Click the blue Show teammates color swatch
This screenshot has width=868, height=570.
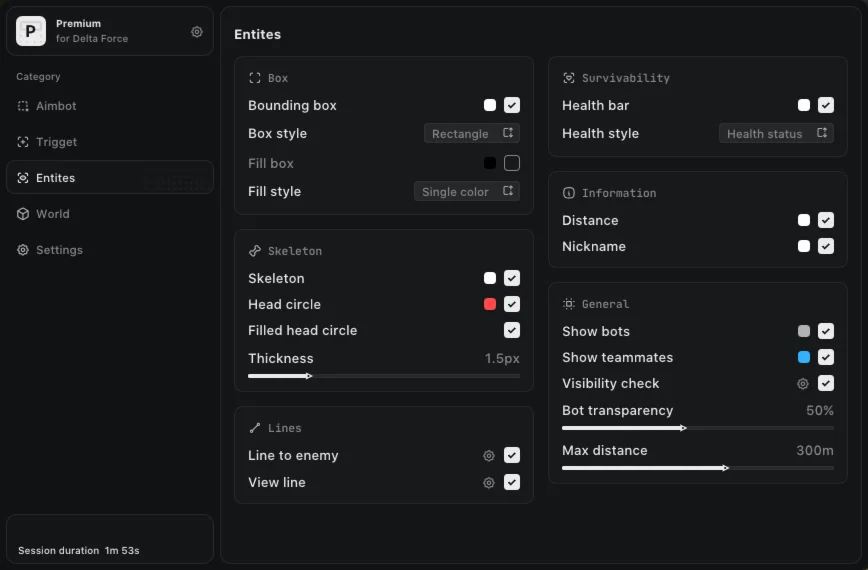tap(804, 357)
